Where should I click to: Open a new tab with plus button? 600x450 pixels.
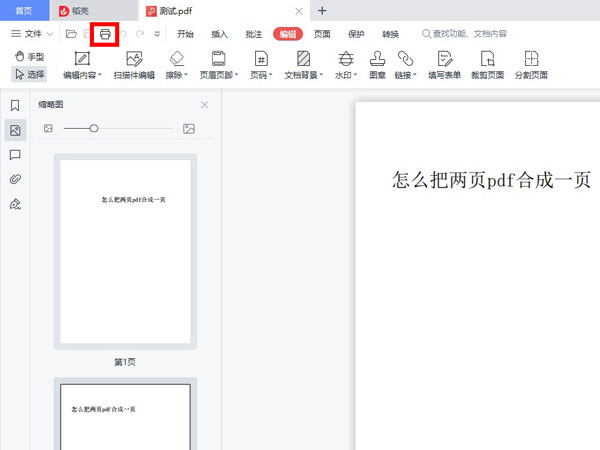(322, 11)
